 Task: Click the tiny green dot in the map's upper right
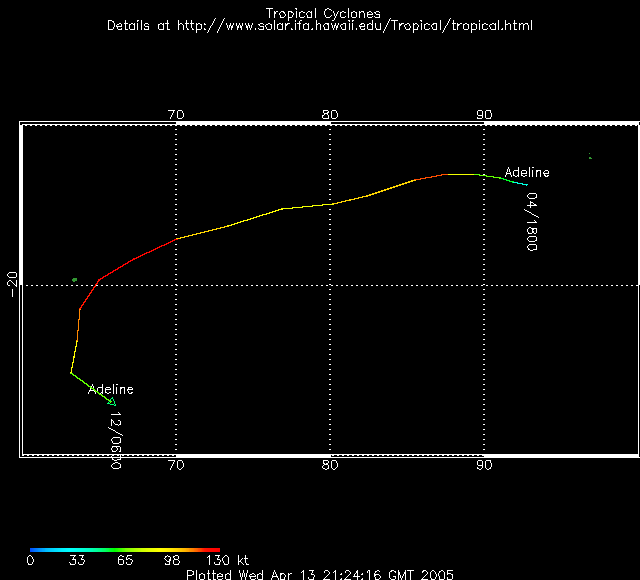pos(590,156)
